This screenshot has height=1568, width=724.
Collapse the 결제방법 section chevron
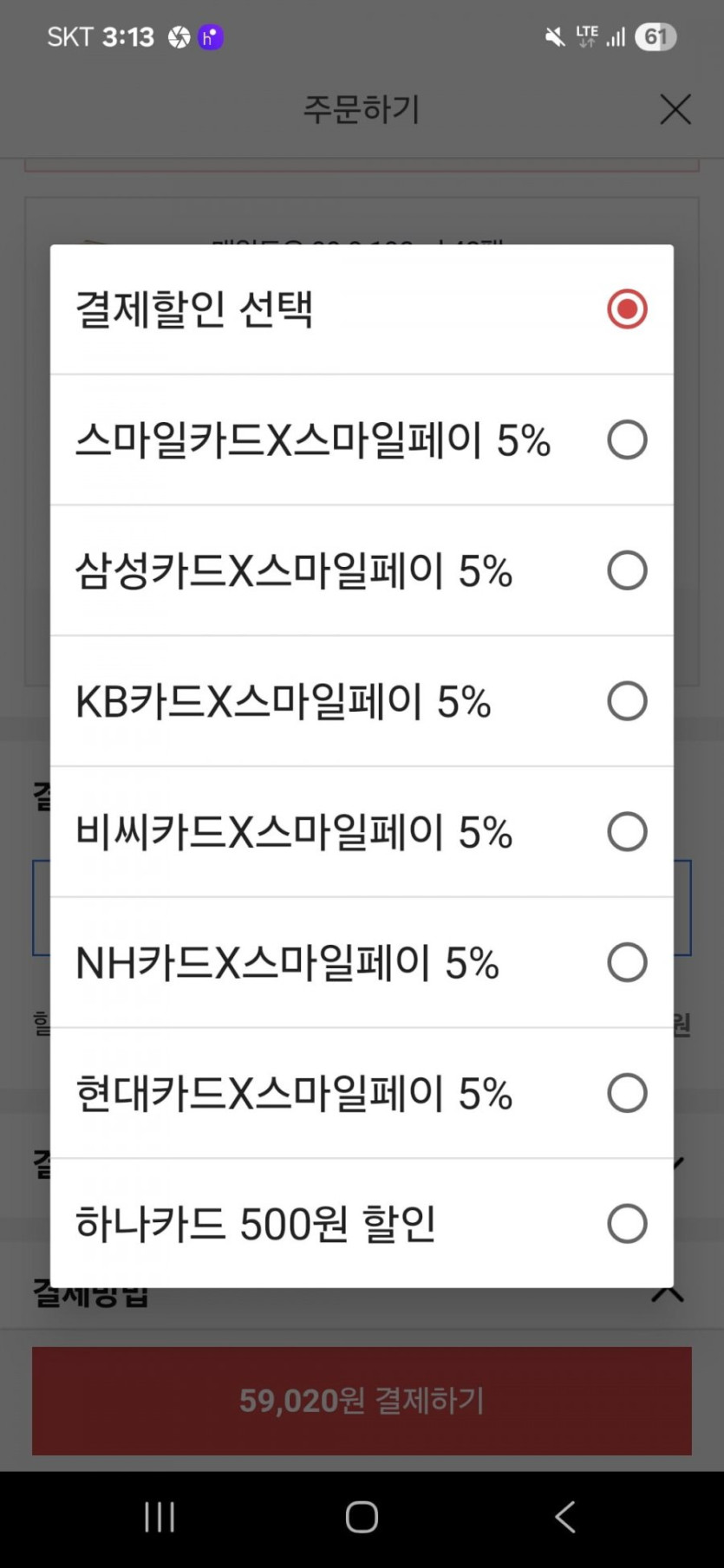click(668, 1295)
